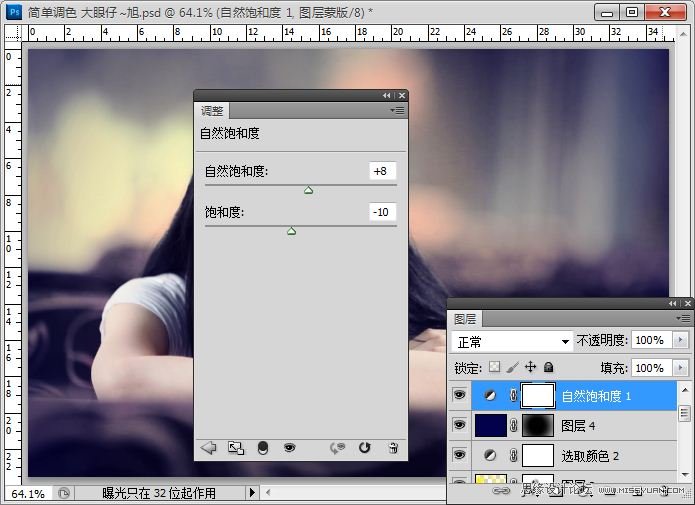The width and height of the screenshot is (695, 505).
Task: Open the status bar info menu arrow
Action: tap(252, 492)
